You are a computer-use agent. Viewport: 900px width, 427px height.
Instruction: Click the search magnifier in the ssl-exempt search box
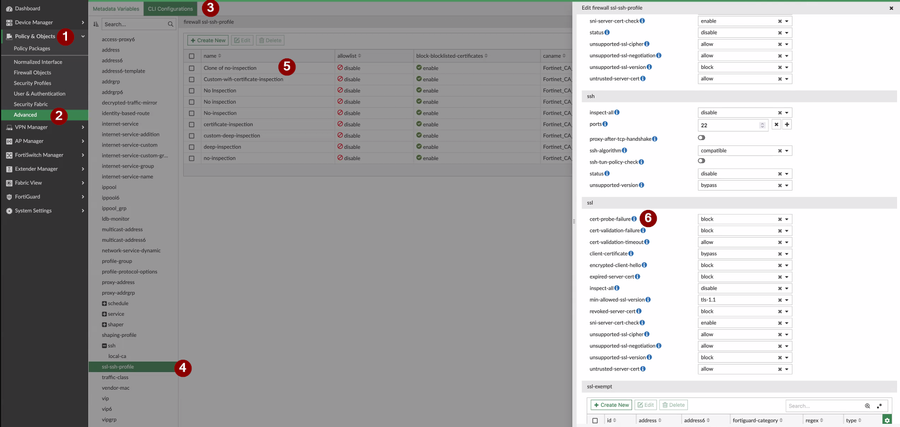868,406
